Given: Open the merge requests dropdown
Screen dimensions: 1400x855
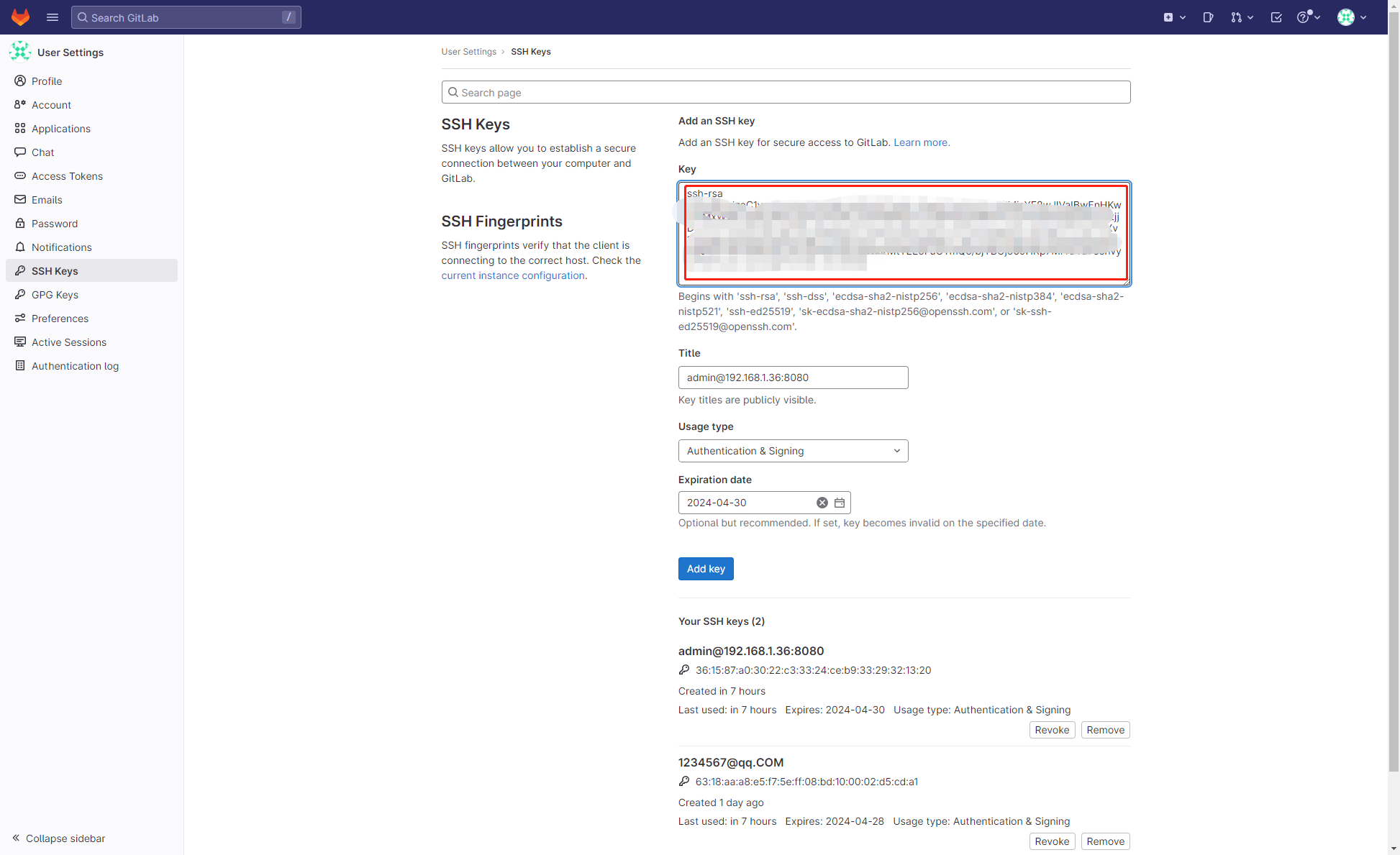Looking at the screenshot, I should tap(1242, 17).
